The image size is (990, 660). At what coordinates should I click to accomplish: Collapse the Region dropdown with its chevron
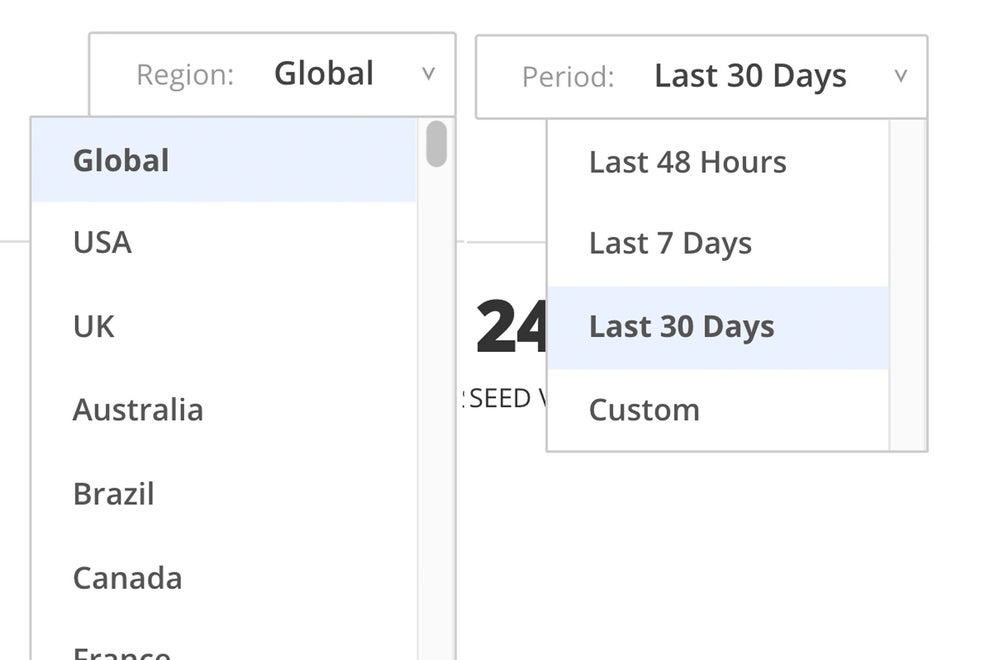(429, 73)
